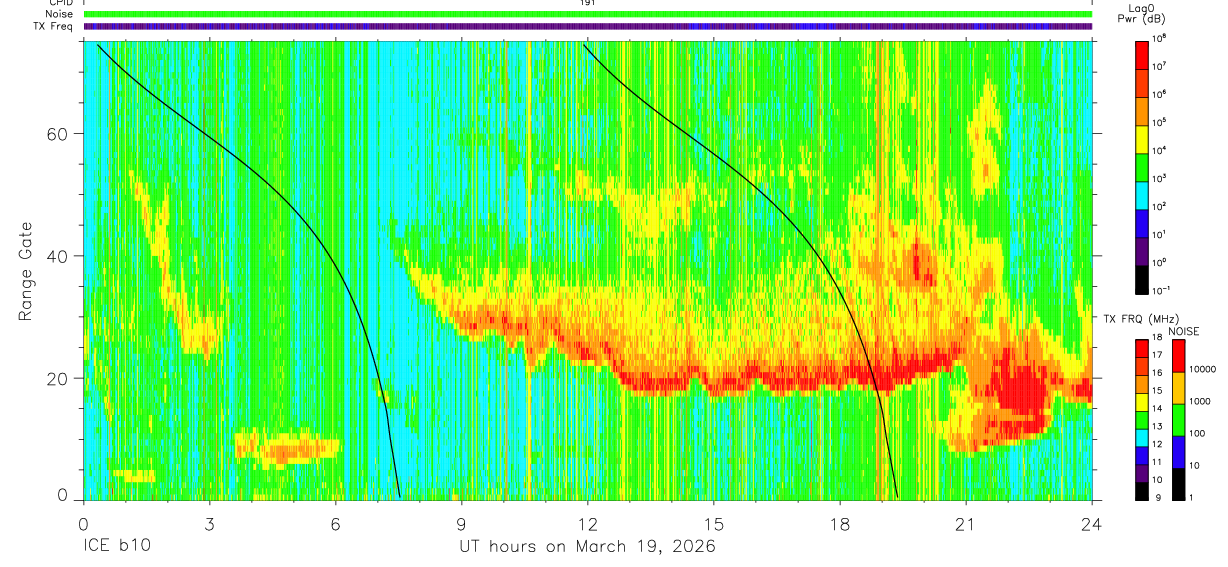Image resolution: width=1228 pixels, height=567 pixels.
Task: Click the purple segment of TX FRQ colorbar
Action: tap(1142, 471)
